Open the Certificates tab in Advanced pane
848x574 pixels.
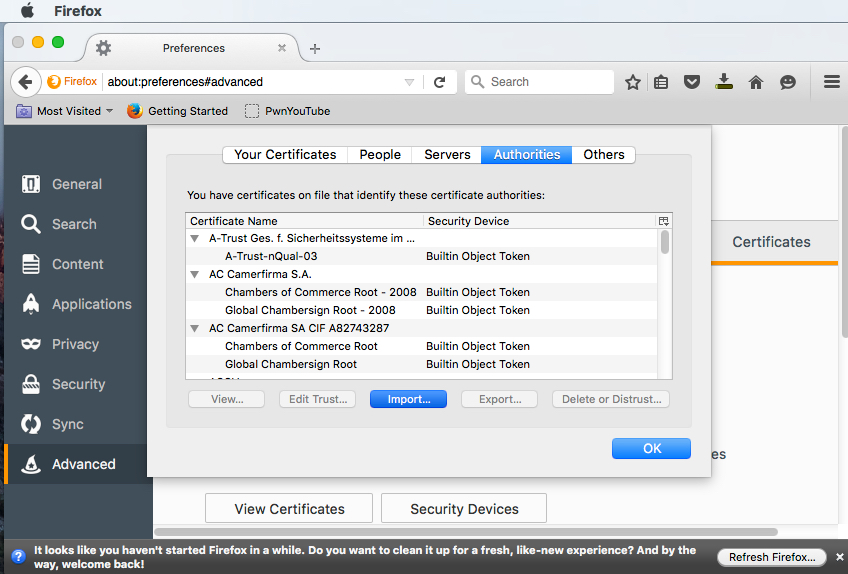click(771, 242)
